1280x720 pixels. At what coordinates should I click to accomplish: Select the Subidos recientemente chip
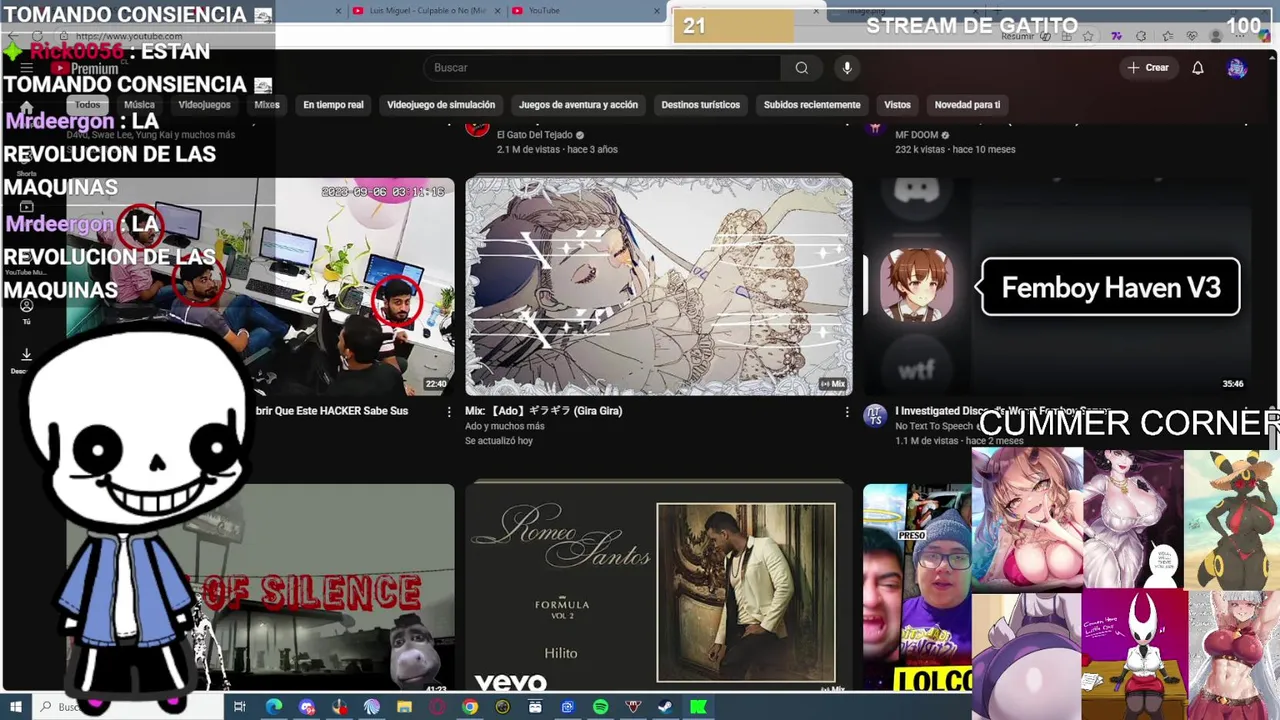(x=812, y=105)
